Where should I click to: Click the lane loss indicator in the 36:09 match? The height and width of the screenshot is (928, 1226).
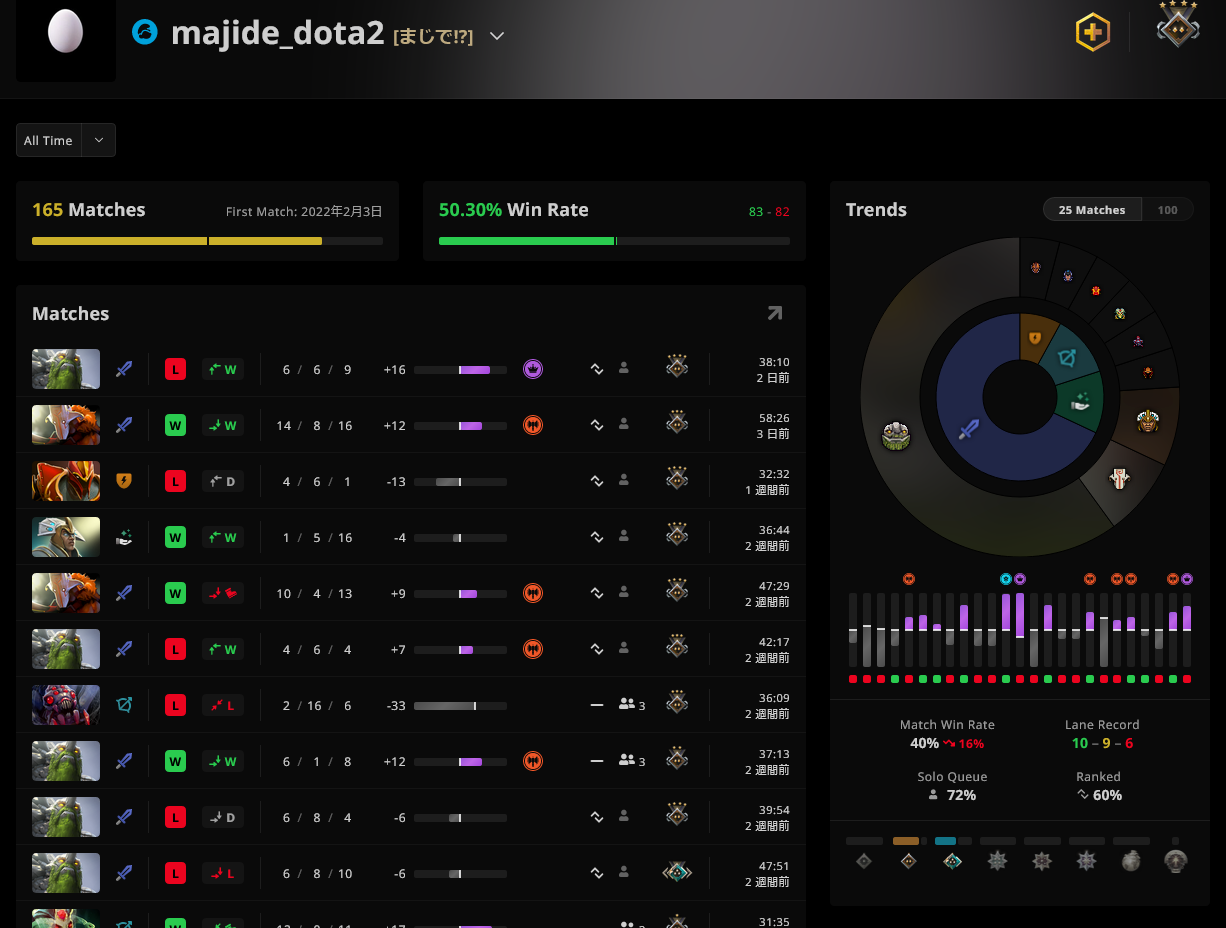tap(223, 705)
